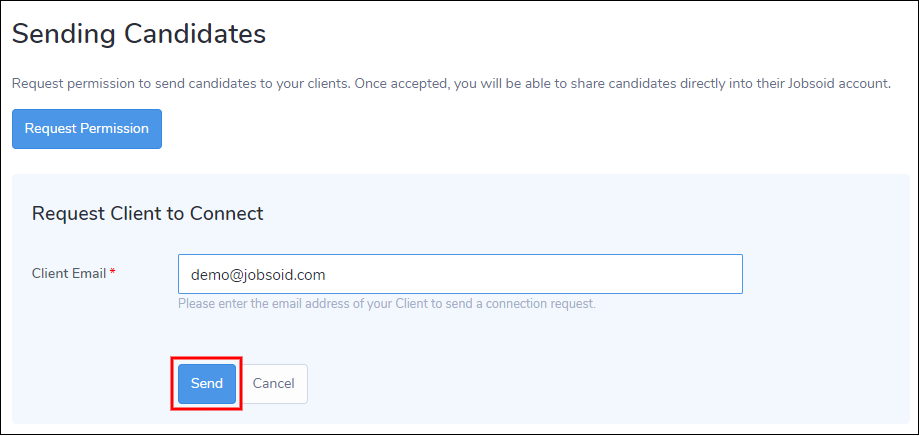Click the 'Request Client to Connect' form title

tap(147, 213)
